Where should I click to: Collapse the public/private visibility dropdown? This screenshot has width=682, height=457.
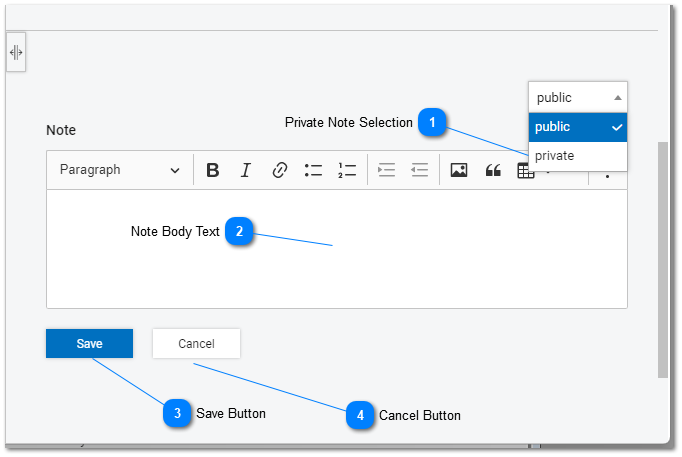click(x=578, y=97)
